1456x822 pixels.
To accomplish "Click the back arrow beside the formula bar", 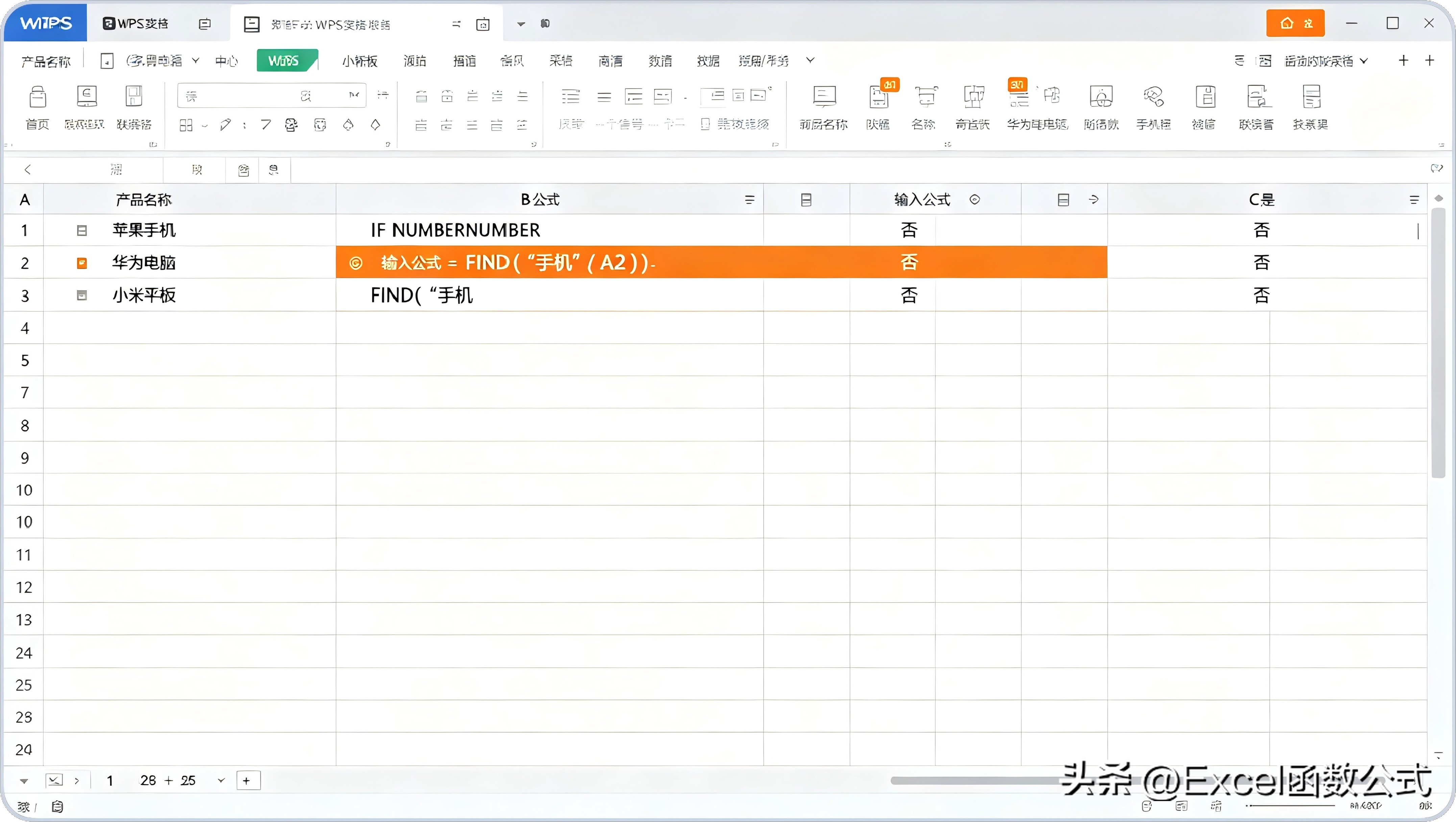I will (x=27, y=170).
